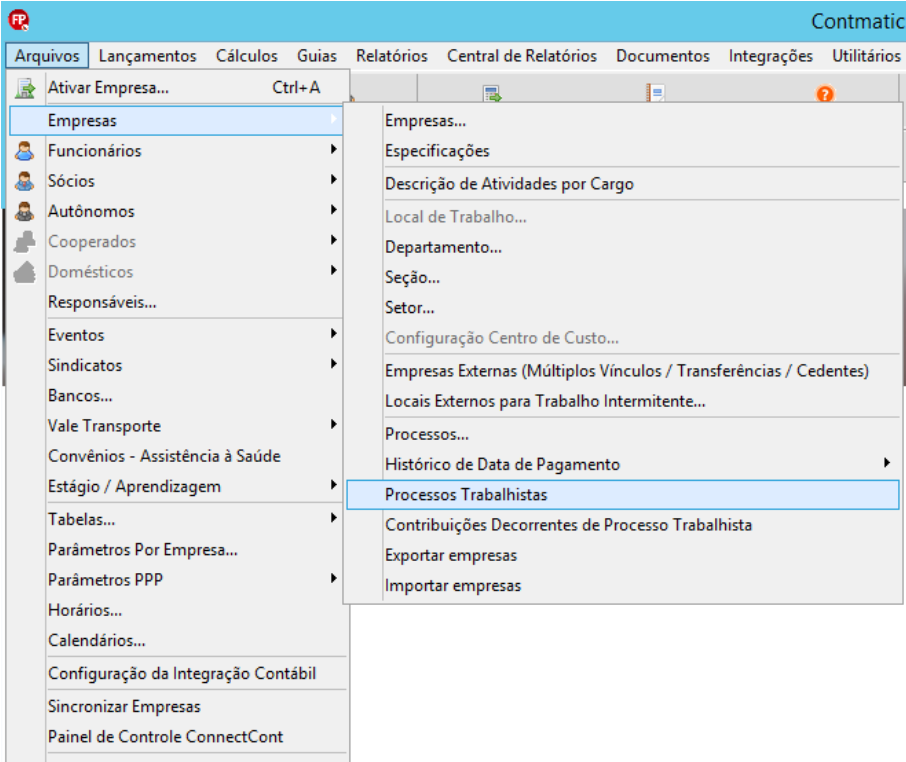Expand the Eventos submenu arrow

click(334, 333)
